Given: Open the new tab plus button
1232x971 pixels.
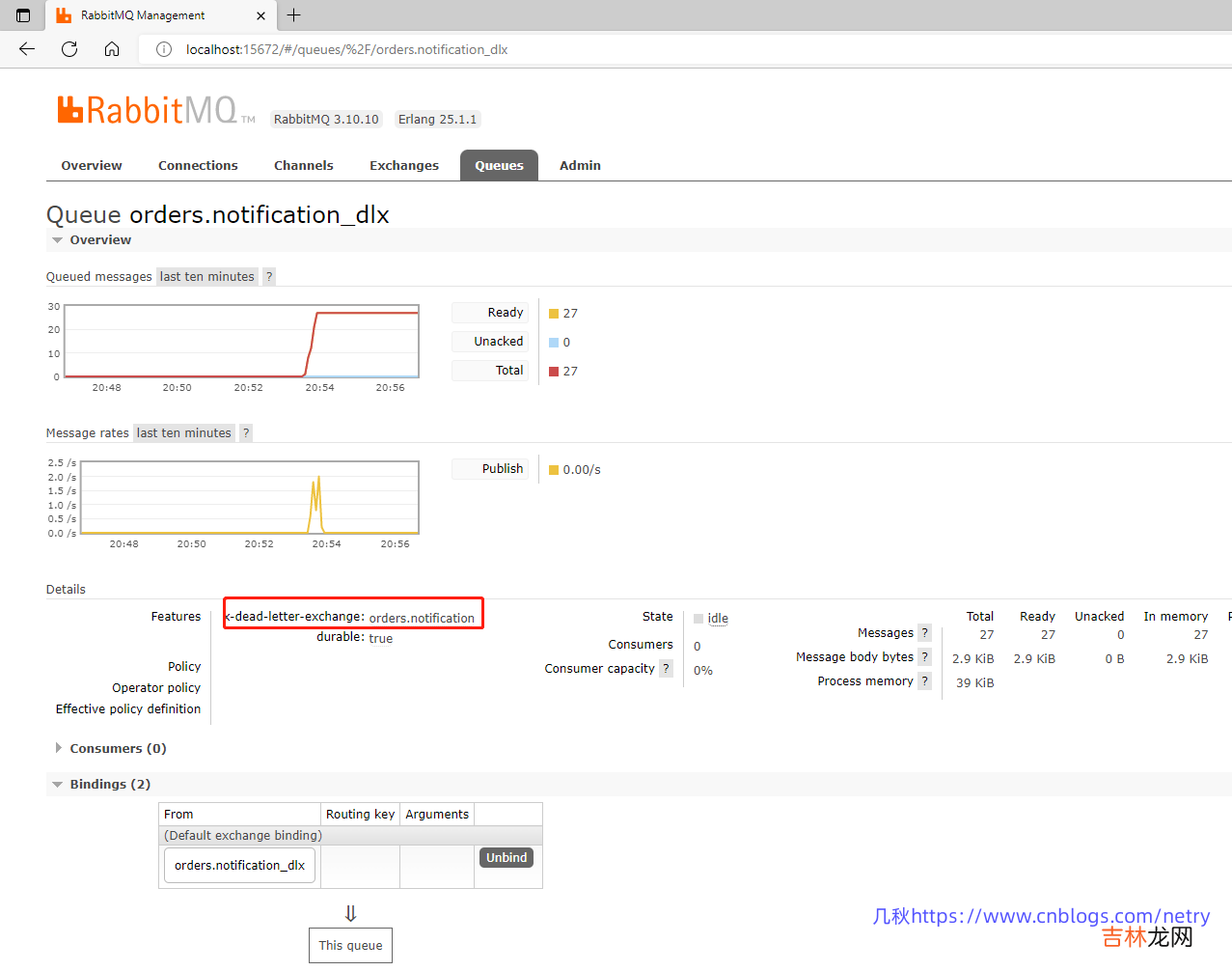Looking at the screenshot, I should tap(294, 15).
